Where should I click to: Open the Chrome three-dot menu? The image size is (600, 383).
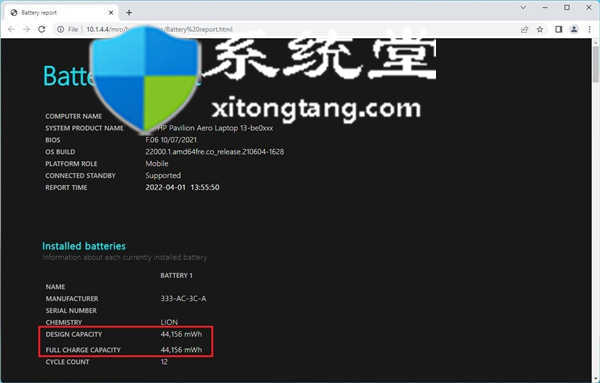[590, 29]
